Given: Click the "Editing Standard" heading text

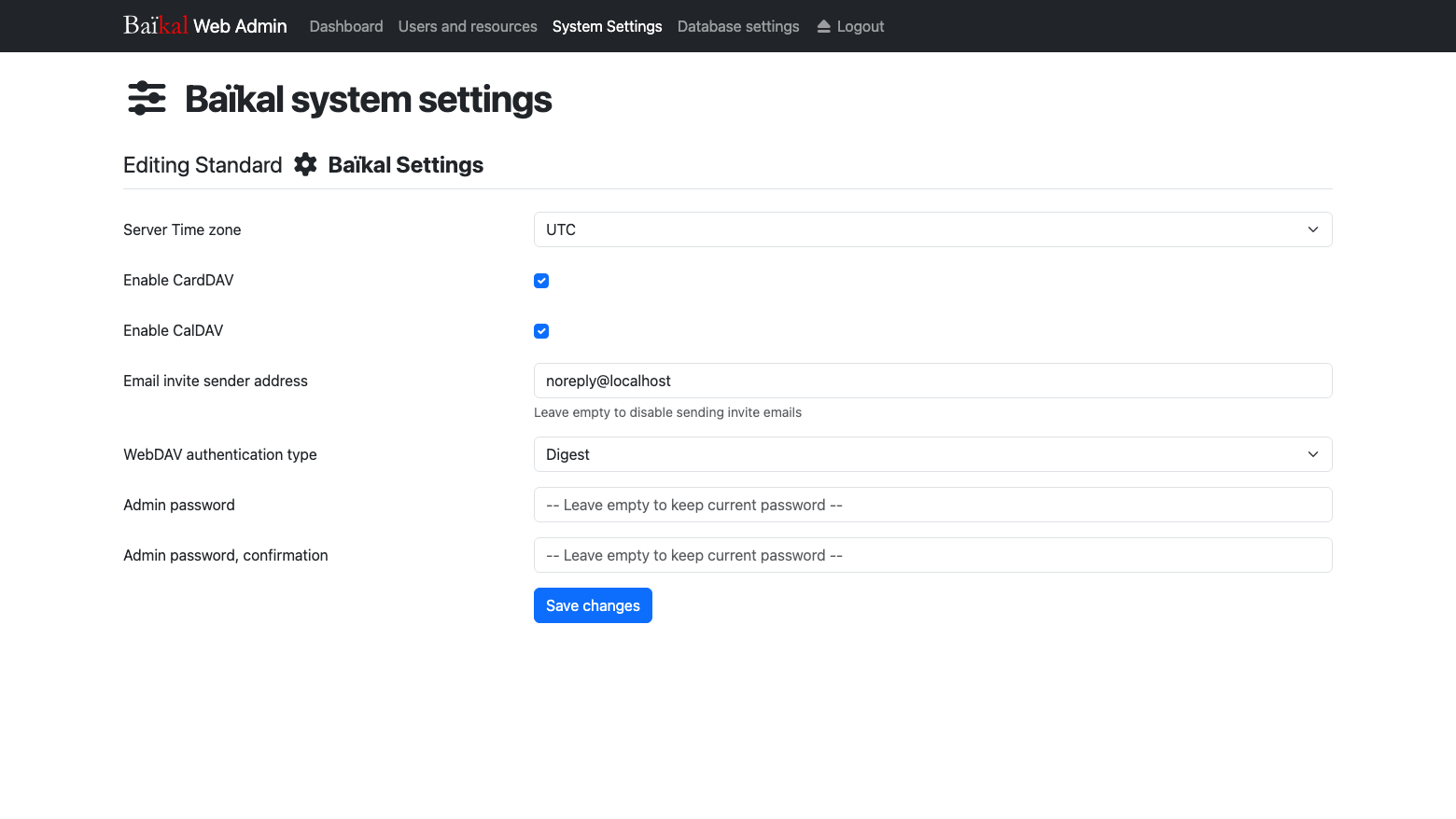Looking at the screenshot, I should [x=203, y=165].
